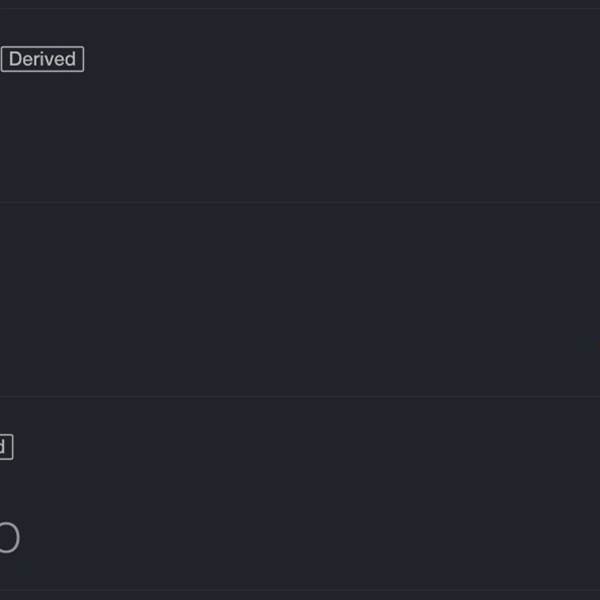Click the thin strip above the top divider
This screenshot has width=600, height=600.
(x=300, y=4)
